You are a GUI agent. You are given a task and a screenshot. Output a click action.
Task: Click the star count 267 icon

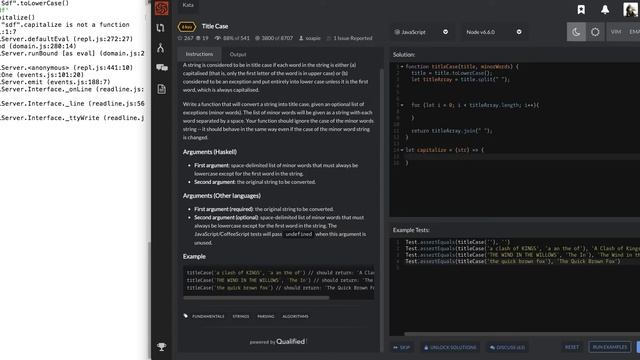click(180, 38)
